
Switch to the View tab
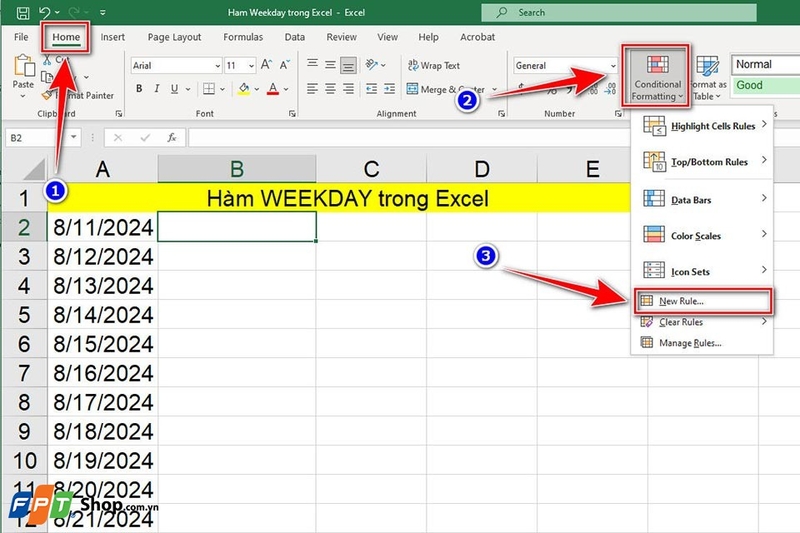pyautogui.click(x=387, y=37)
